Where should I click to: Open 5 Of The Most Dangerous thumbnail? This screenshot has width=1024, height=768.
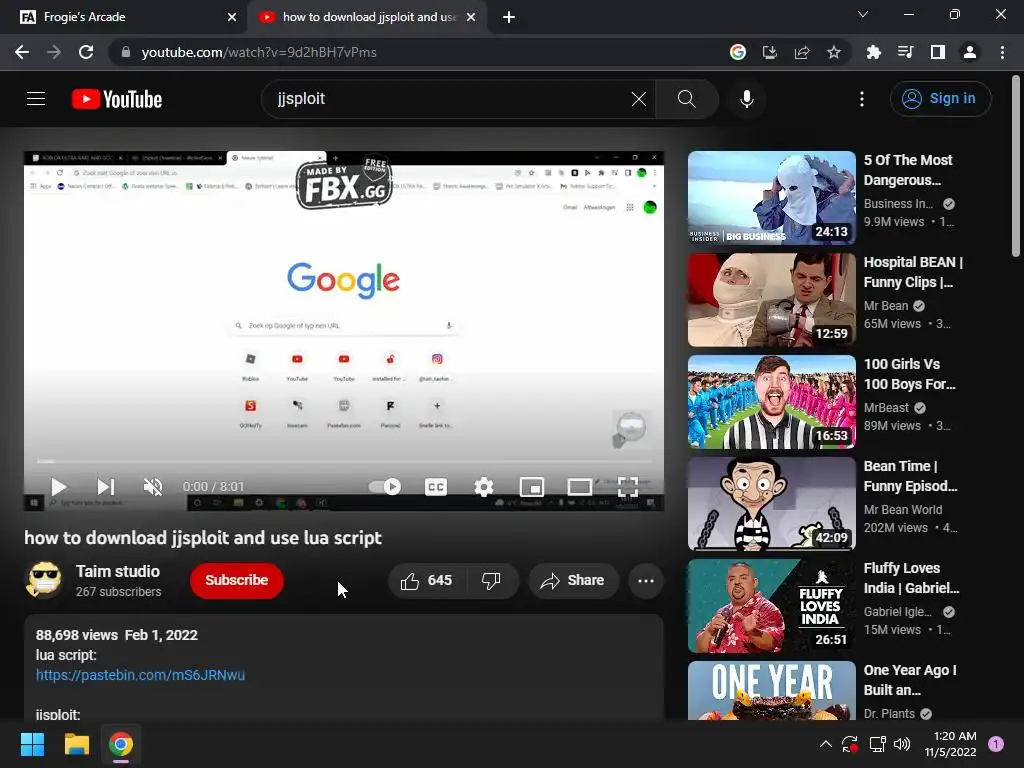[771, 198]
